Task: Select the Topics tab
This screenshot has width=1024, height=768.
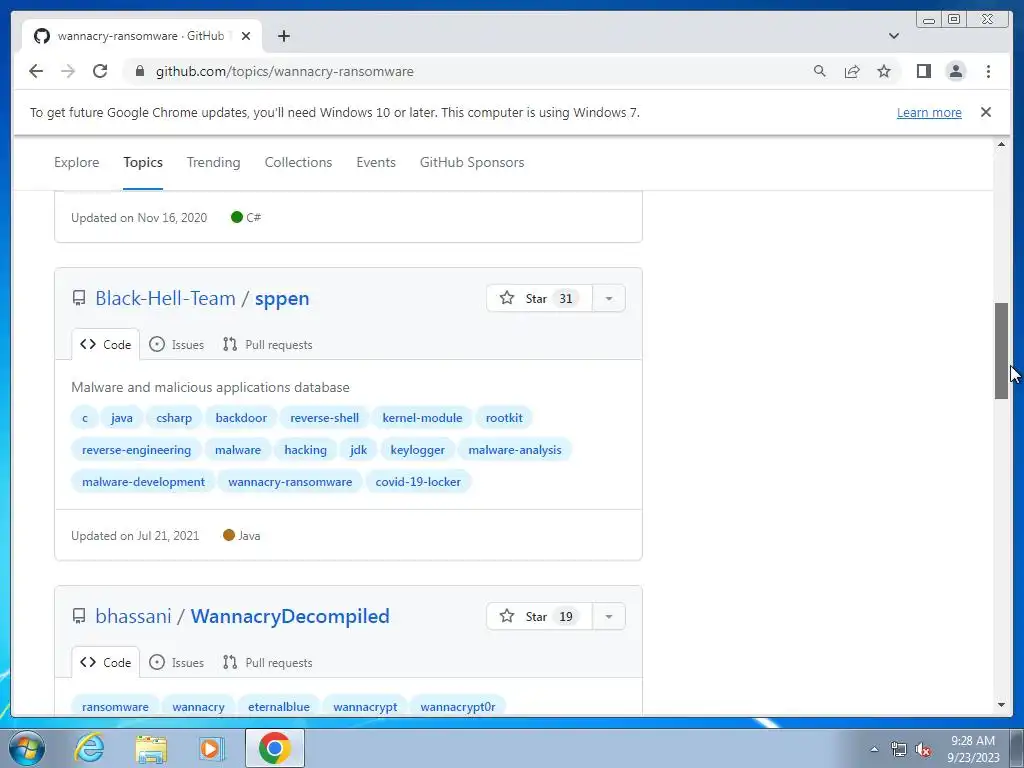Action: [143, 163]
